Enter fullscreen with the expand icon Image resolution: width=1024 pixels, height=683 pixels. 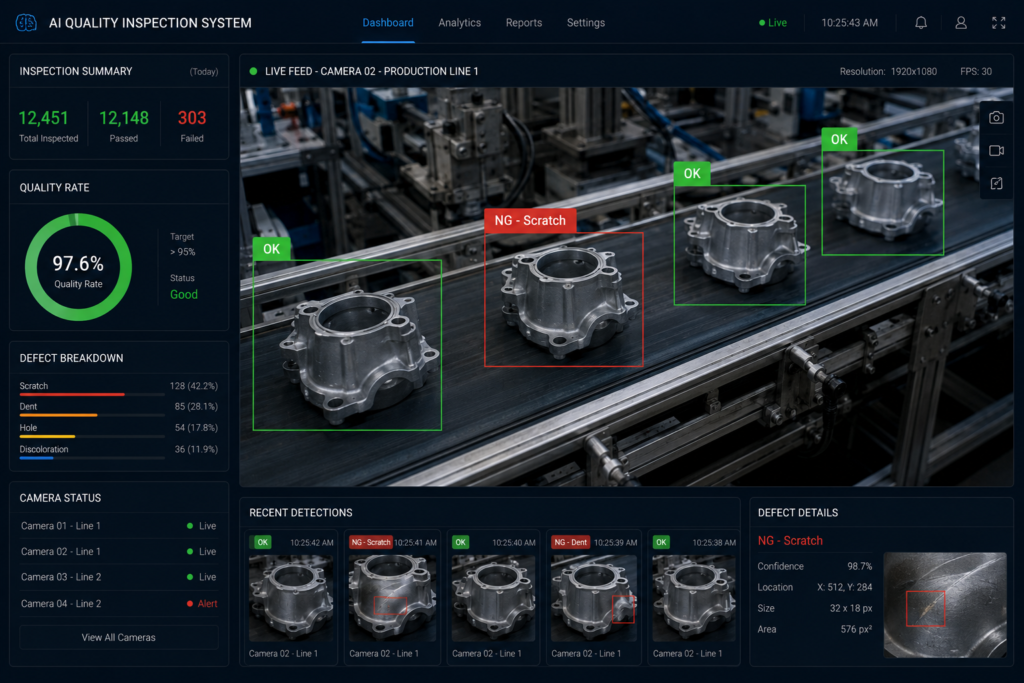tap(999, 23)
